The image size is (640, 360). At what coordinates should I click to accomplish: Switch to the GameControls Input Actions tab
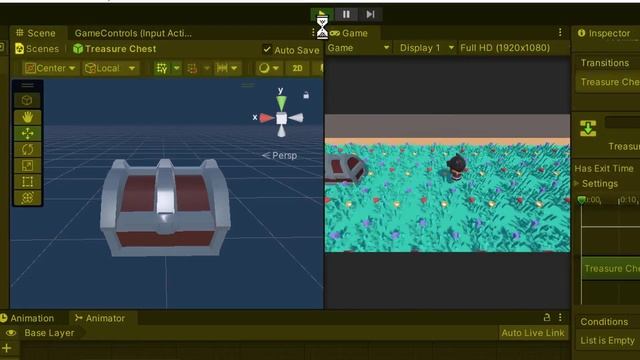(133, 33)
